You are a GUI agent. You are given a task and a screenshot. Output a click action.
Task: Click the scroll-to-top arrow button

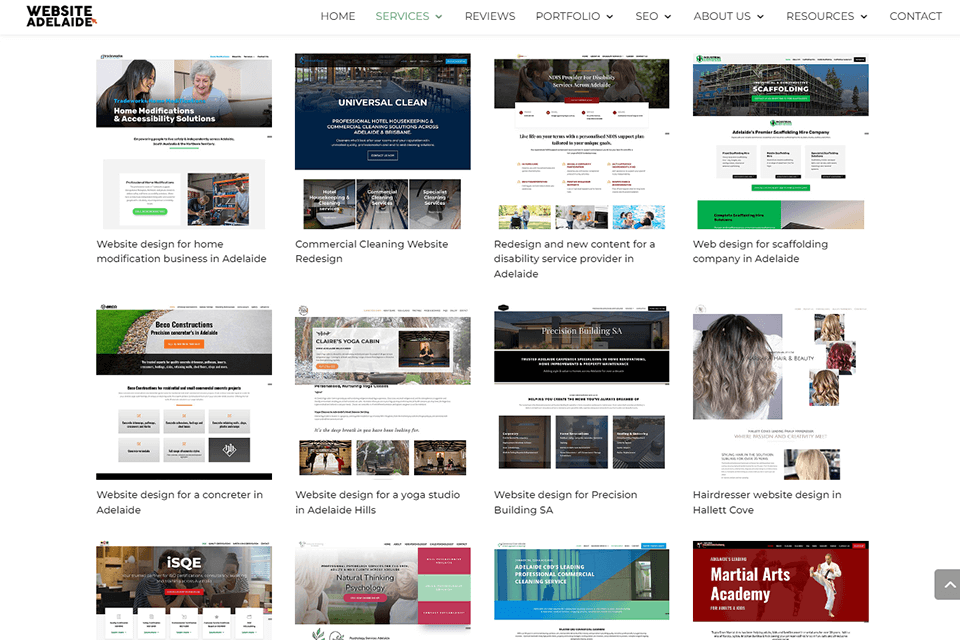[948, 584]
